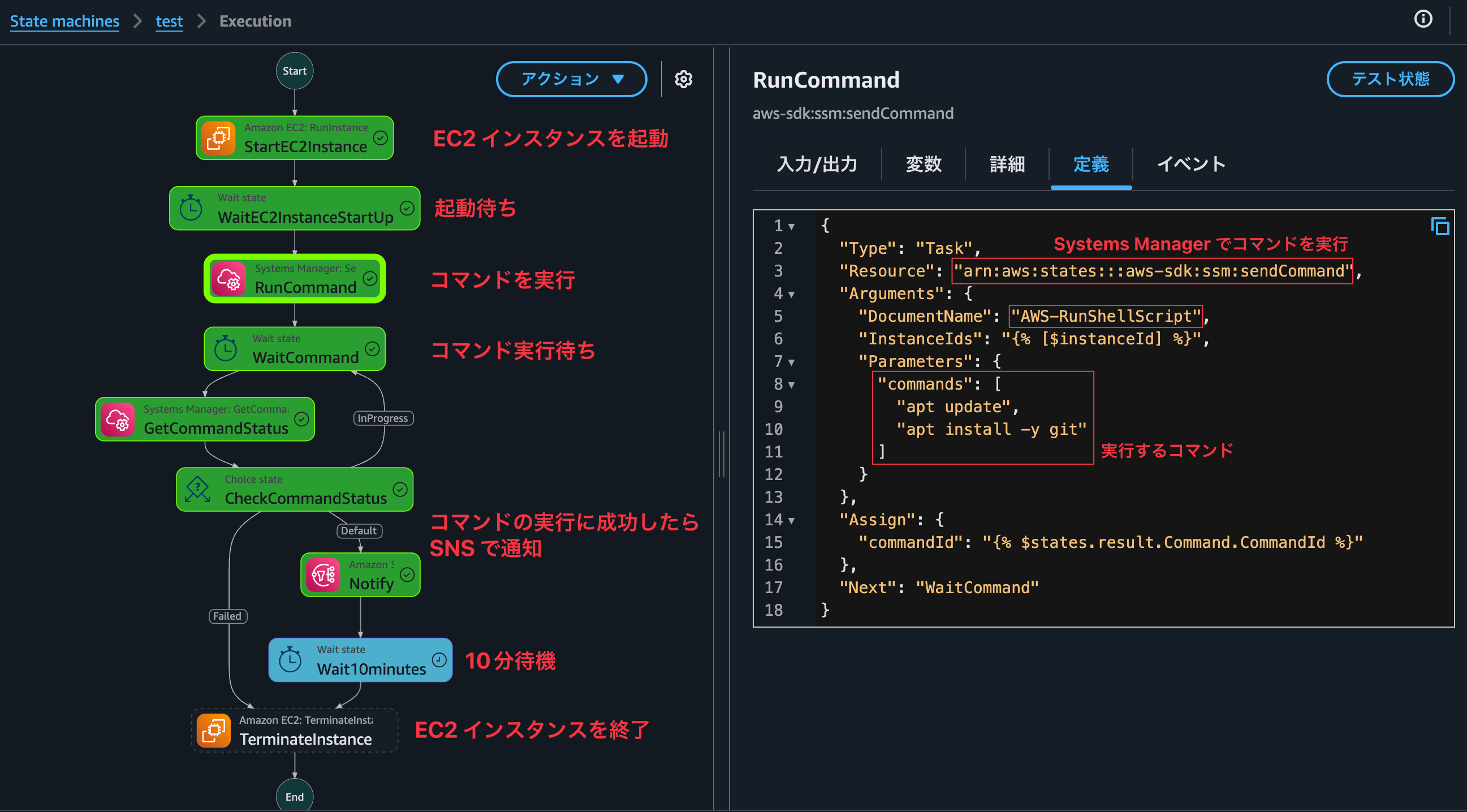Click the panel divider resize handle
The width and height of the screenshot is (1467, 812).
click(722, 454)
